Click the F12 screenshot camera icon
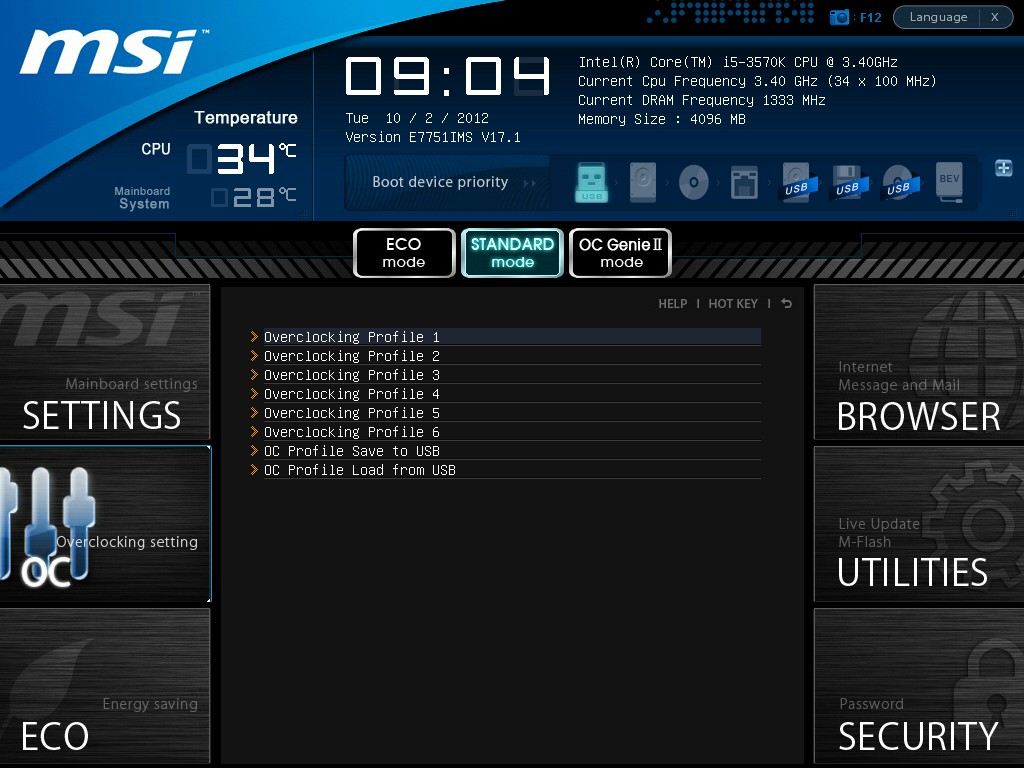 [x=839, y=17]
